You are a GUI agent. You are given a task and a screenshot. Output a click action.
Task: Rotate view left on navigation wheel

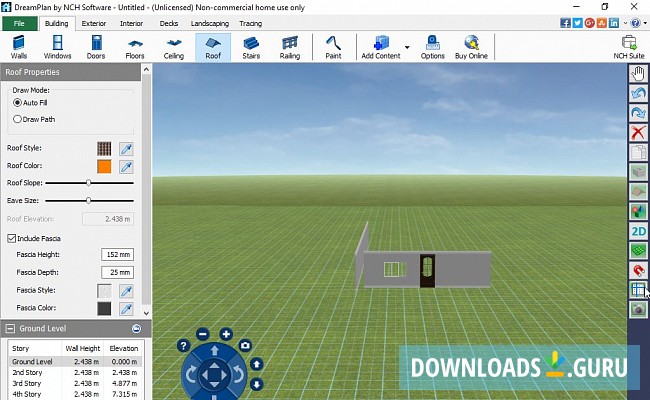coord(191,375)
